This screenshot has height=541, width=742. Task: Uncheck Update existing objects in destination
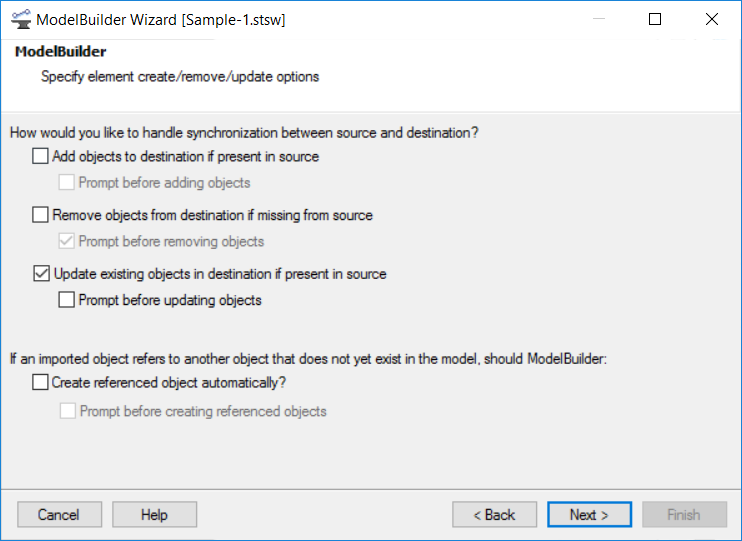[x=41, y=273]
